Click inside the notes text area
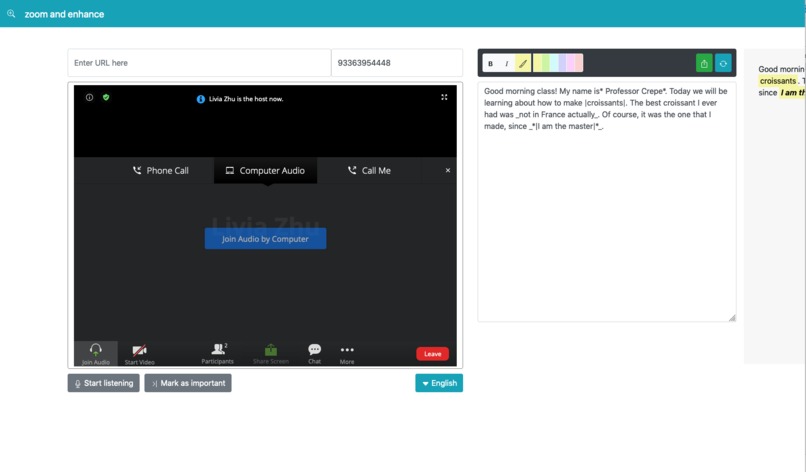 tap(607, 202)
